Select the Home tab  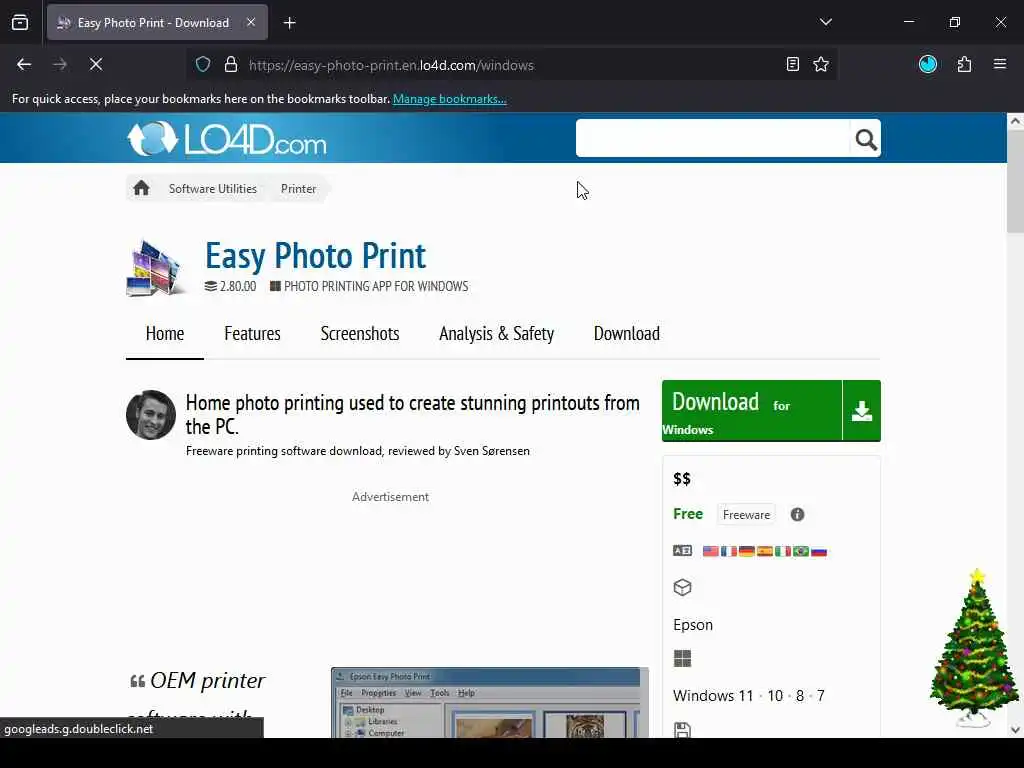[x=165, y=334]
